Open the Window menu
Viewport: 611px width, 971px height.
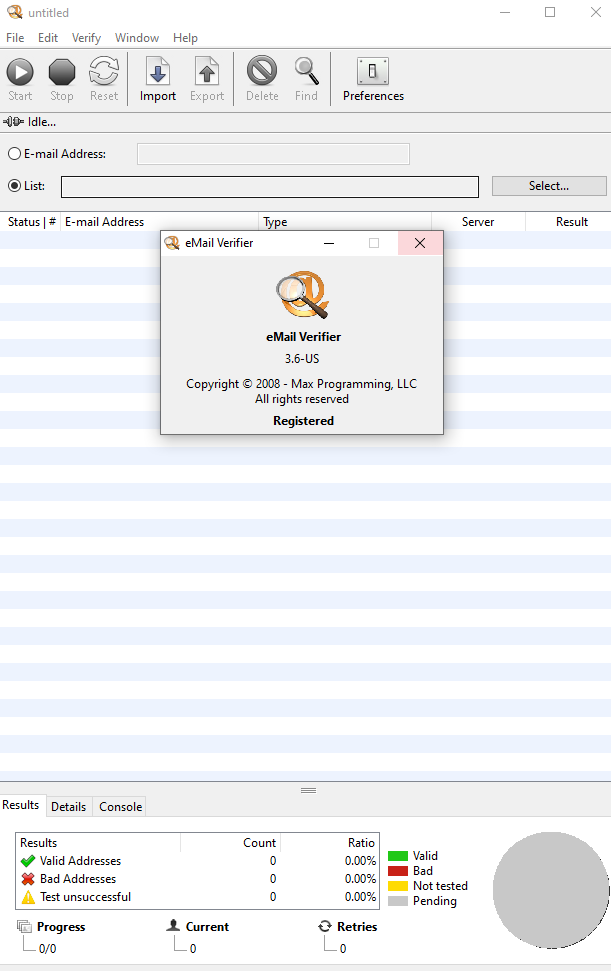pos(137,38)
